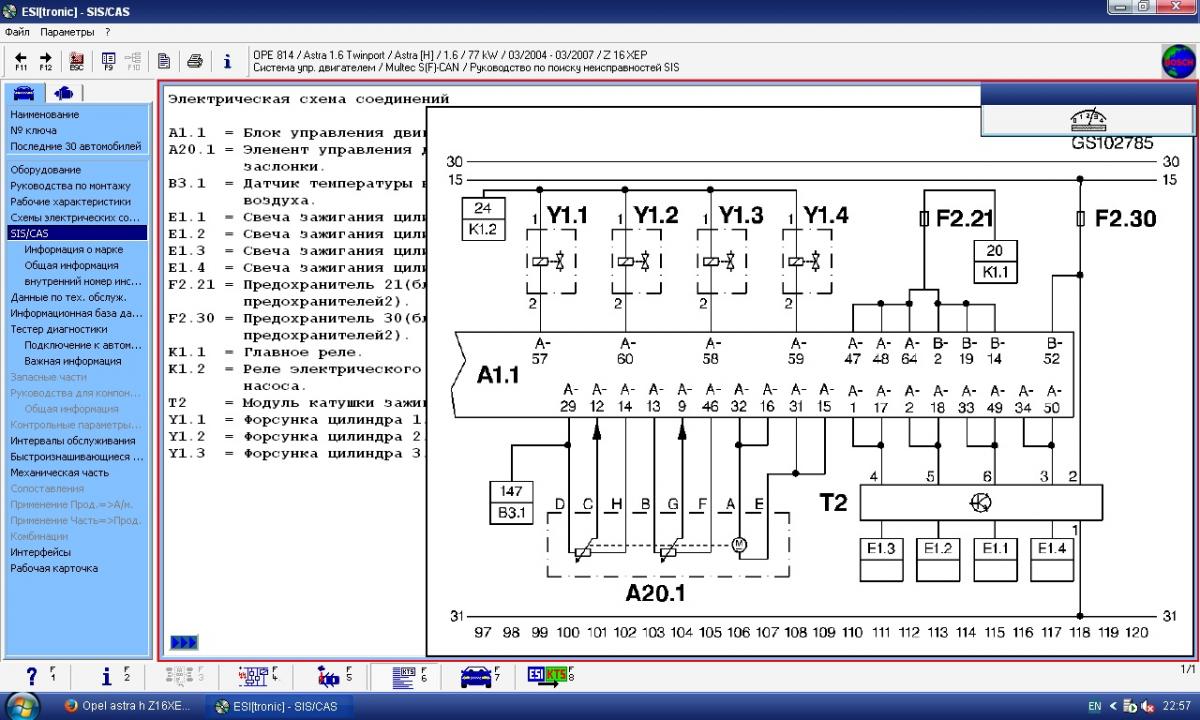Open the F4 wiring diagram icon

(x=253, y=677)
